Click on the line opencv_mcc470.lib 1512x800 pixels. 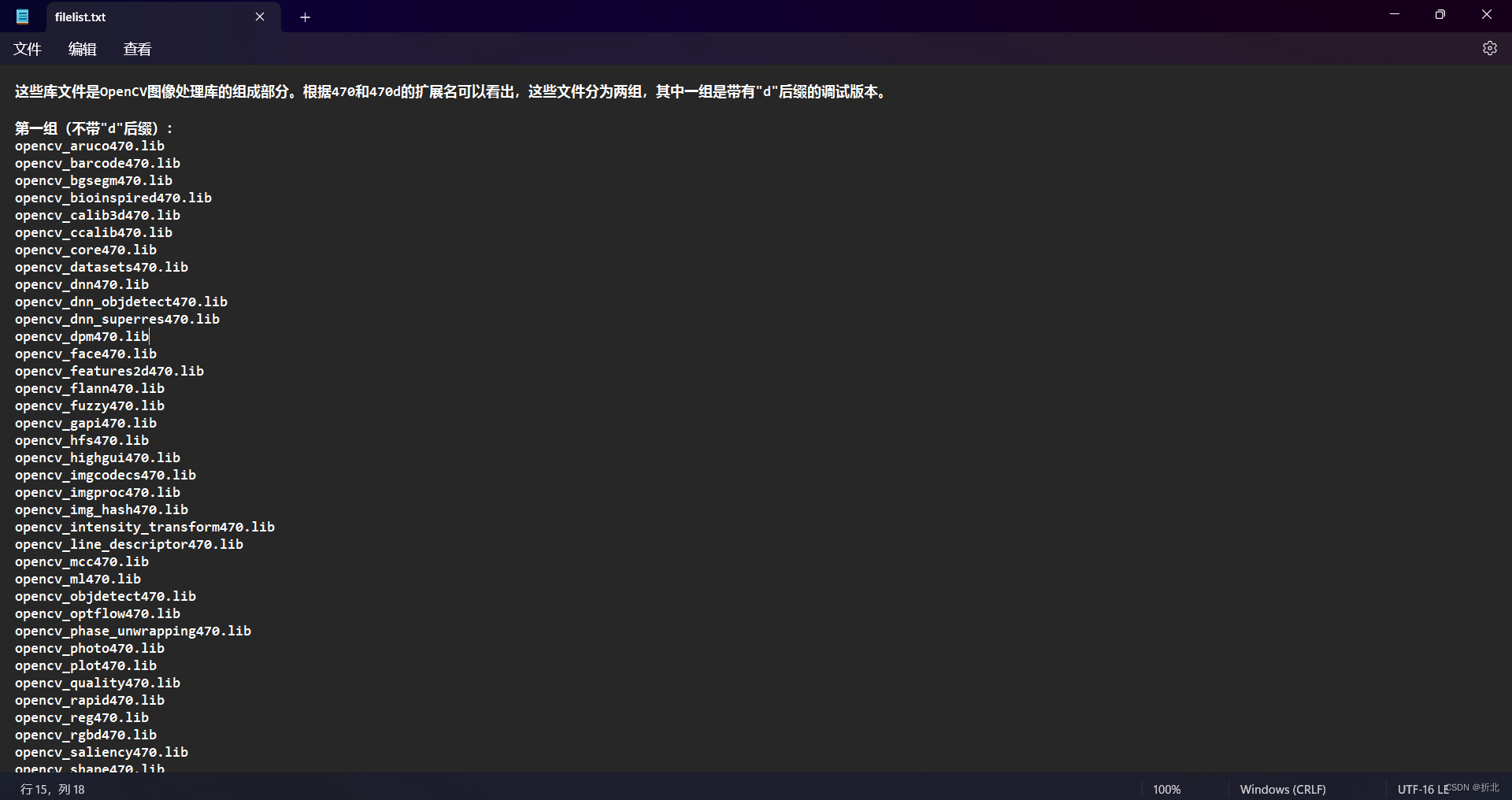tap(82, 561)
